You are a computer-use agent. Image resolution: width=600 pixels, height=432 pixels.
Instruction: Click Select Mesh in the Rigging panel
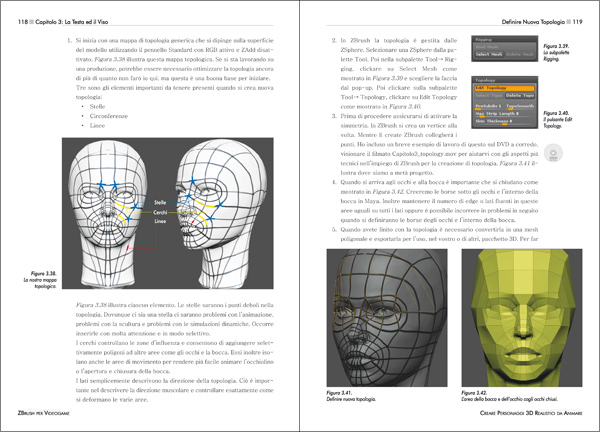point(489,54)
